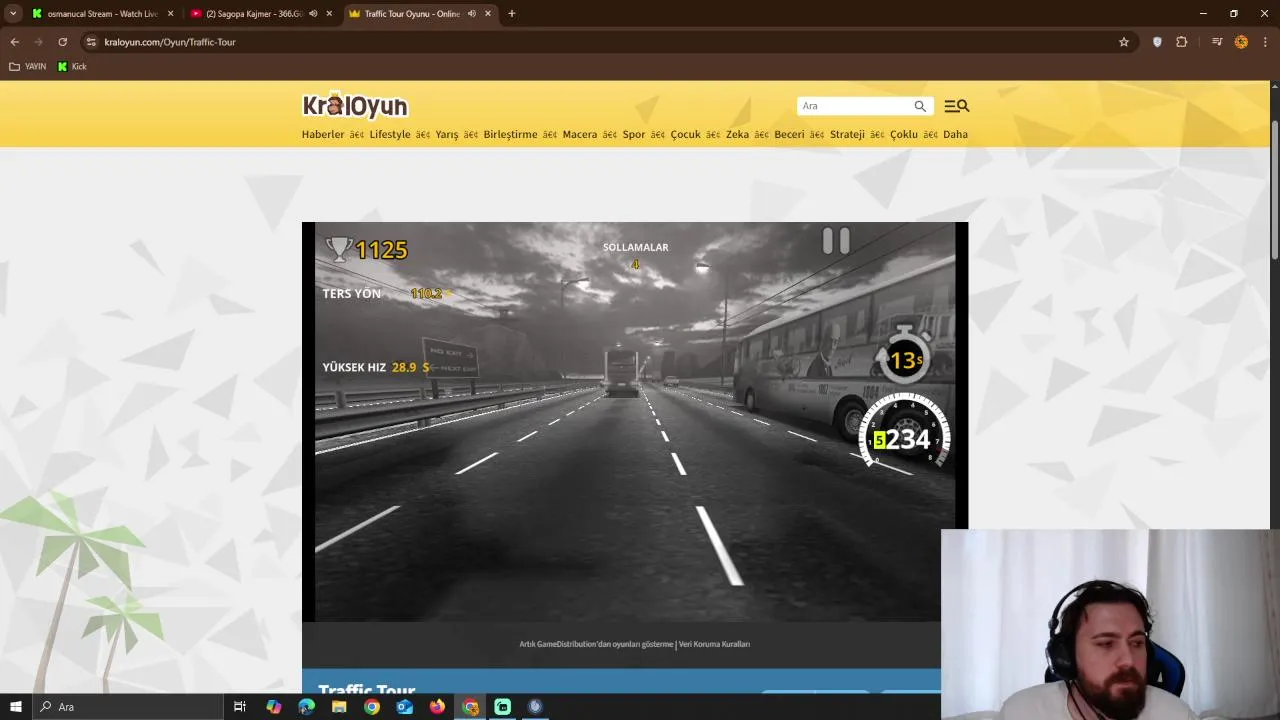Viewport: 1280px width, 720px height.
Task: Open the green streaming app taskbar icon
Action: [x=503, y=707]
